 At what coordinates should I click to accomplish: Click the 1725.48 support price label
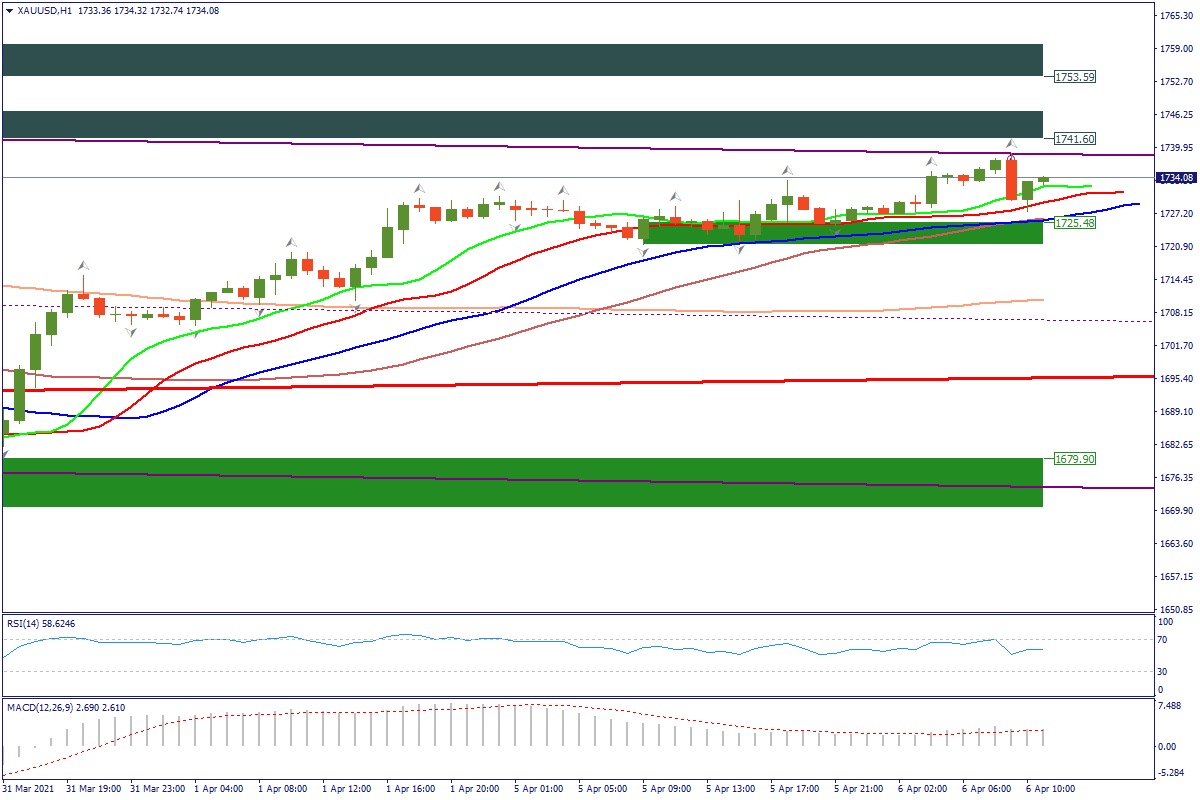click(x=1075, y=223)
